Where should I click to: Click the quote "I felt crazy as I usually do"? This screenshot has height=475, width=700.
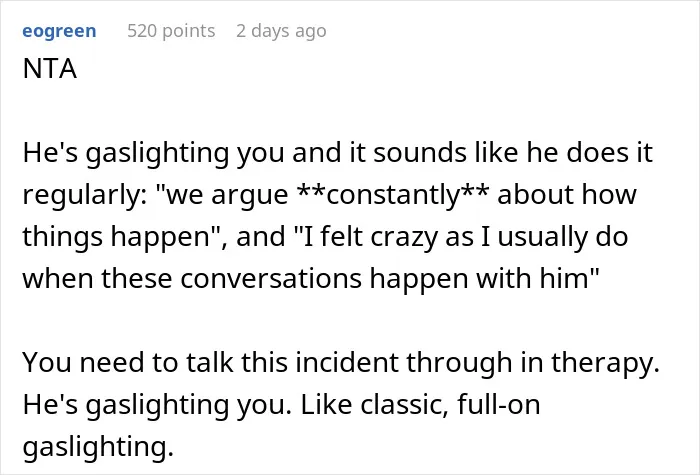(x=462, y=237)
